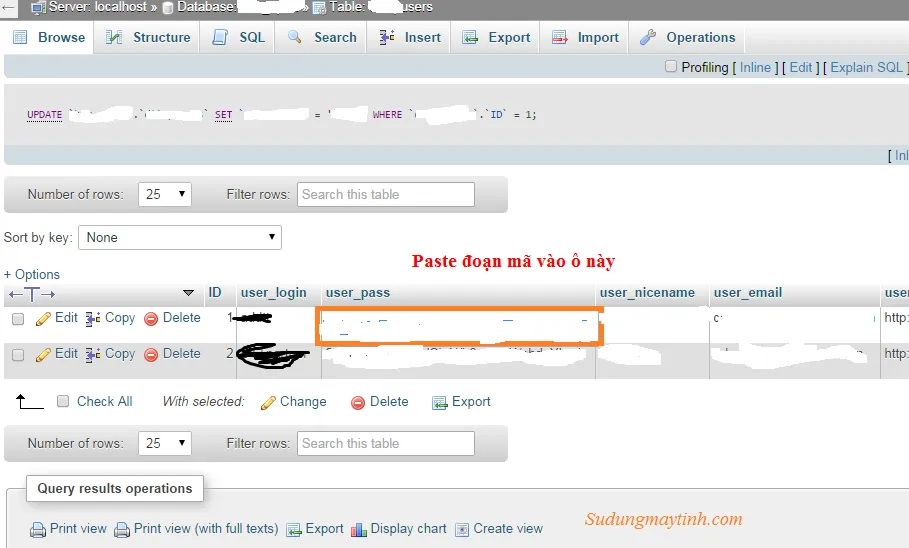Click the Explain SQL link
Screen dimensions: 909x548
(866, 67)
